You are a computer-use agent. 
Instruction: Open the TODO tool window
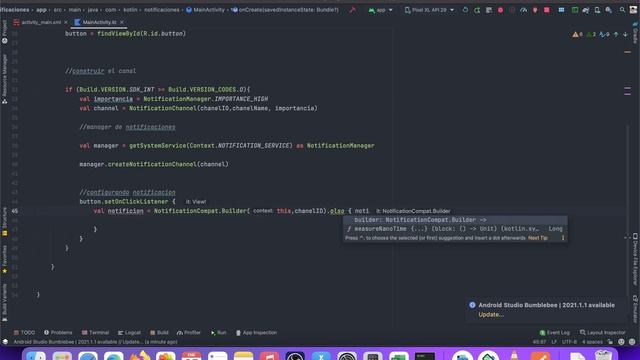tap(24, 333)
